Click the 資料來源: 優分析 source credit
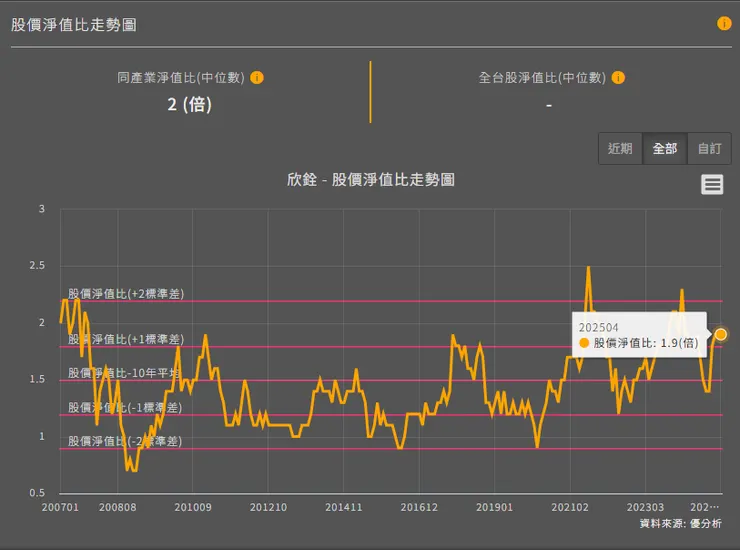This screenshot has height=550, width=740. click(681, 523)
